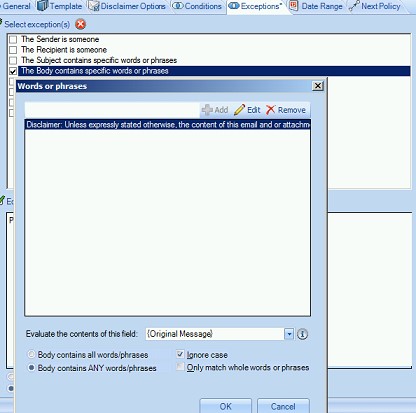Click the Template tab icon
The height and width of the screenshot is (413, 416).
coord(42,6)
